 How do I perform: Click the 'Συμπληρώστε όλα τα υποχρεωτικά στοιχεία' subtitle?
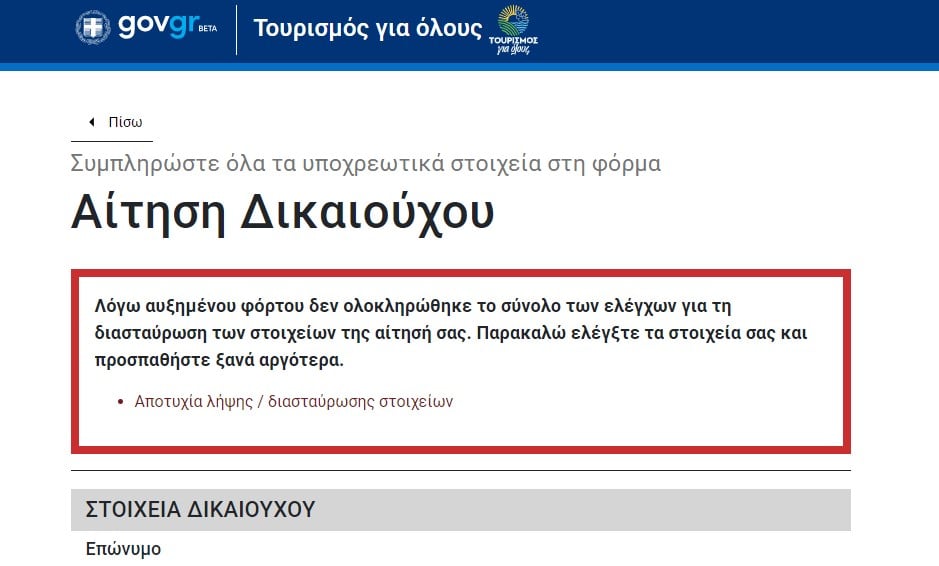click(x=365, y=163)
